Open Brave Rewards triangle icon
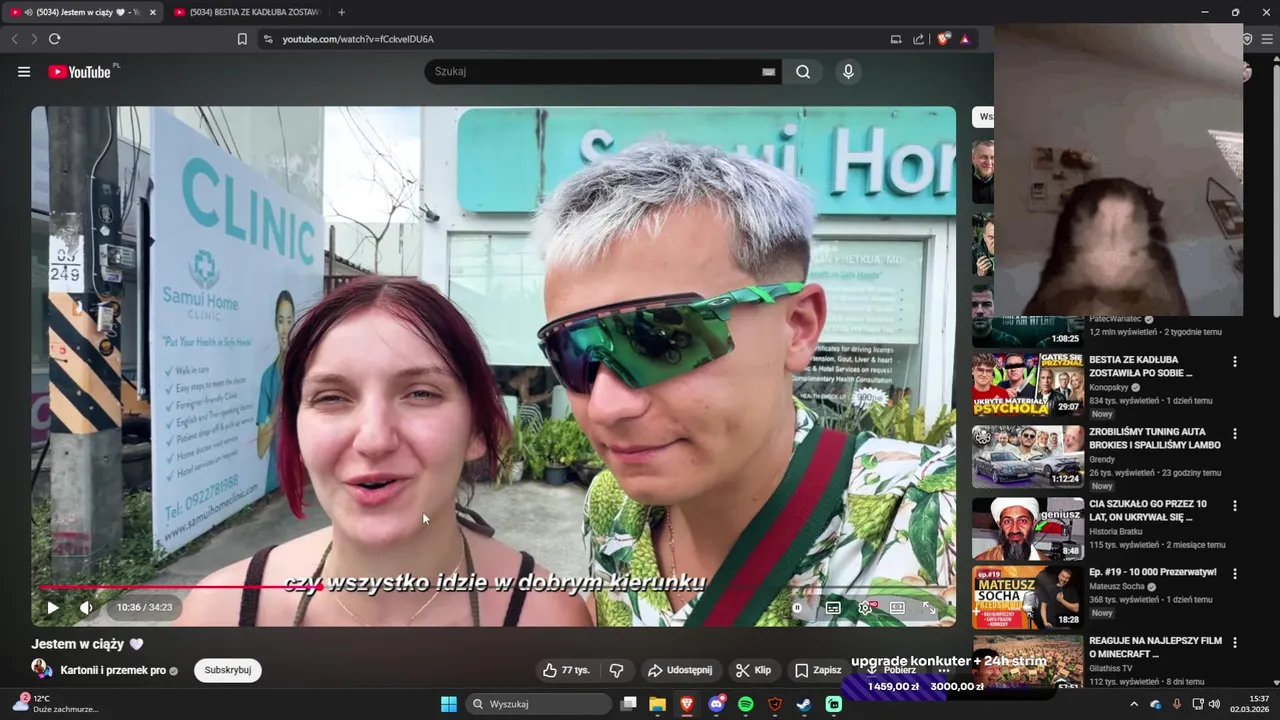1280x720 pixels. click(965, 39)
